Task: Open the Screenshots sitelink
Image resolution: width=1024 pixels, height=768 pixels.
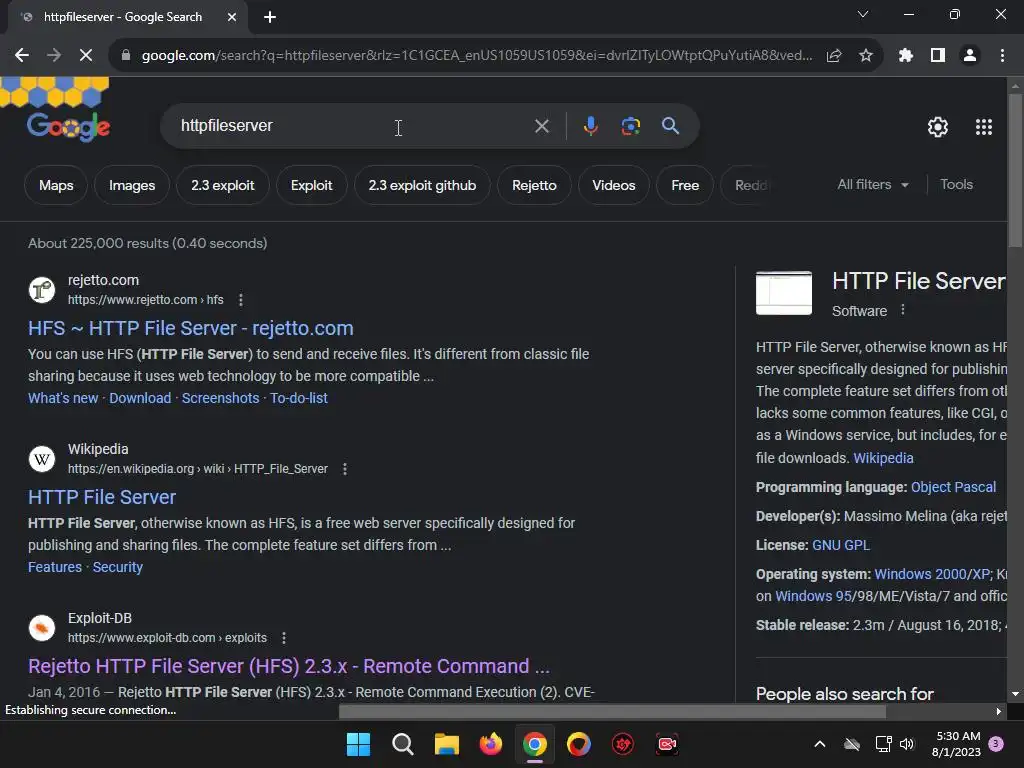Action: coord(221,398)
